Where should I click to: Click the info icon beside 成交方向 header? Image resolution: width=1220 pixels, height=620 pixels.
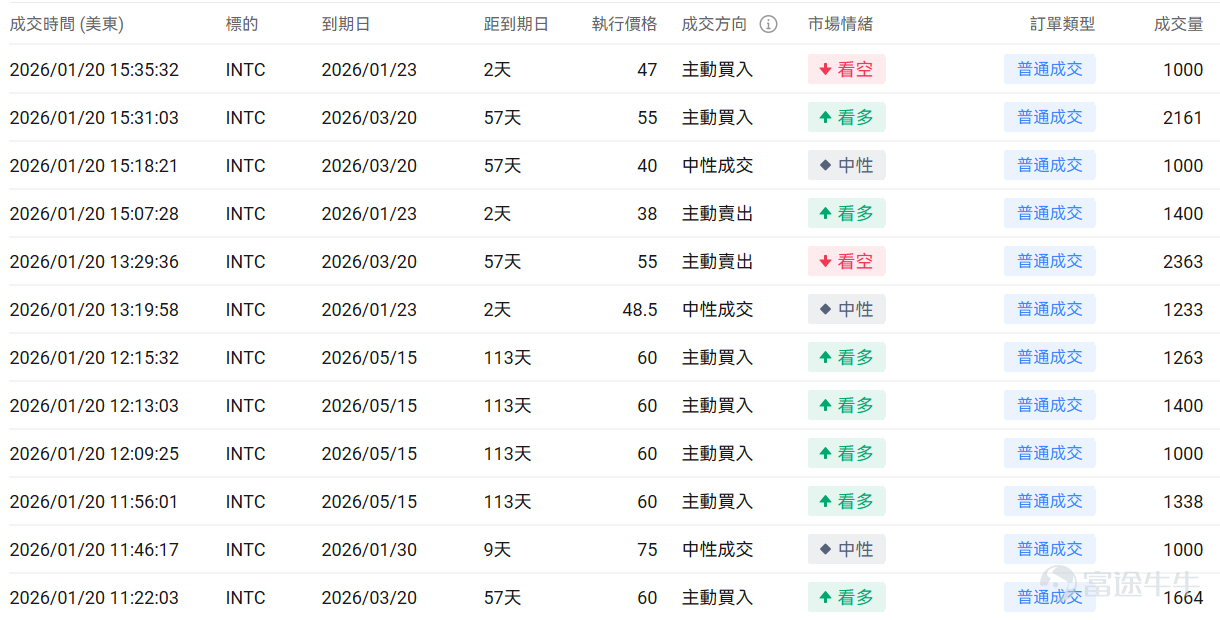click(x=768, y=24)
